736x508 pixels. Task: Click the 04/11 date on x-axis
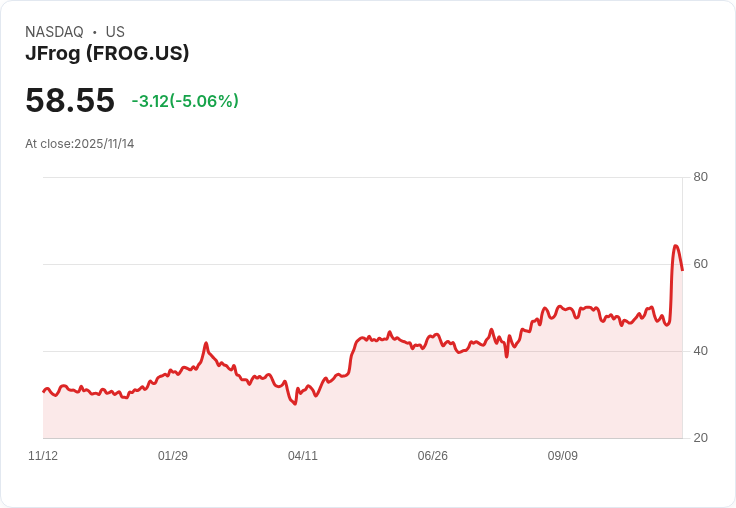click(303, 456)
